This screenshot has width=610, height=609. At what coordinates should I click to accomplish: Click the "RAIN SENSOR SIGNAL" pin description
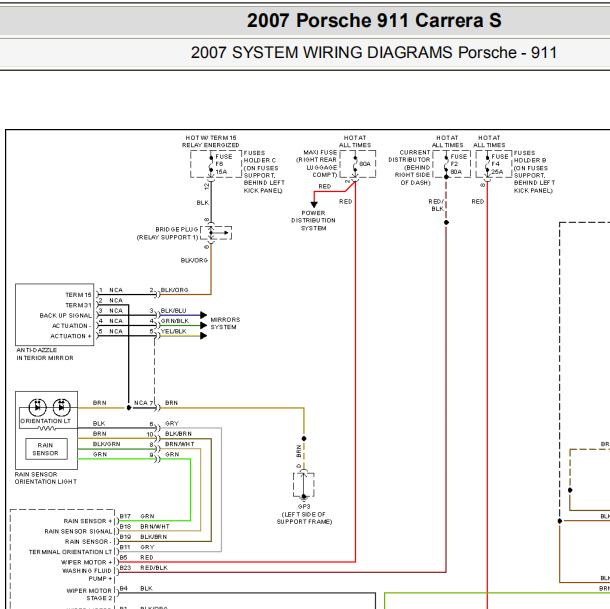[78, 531]
